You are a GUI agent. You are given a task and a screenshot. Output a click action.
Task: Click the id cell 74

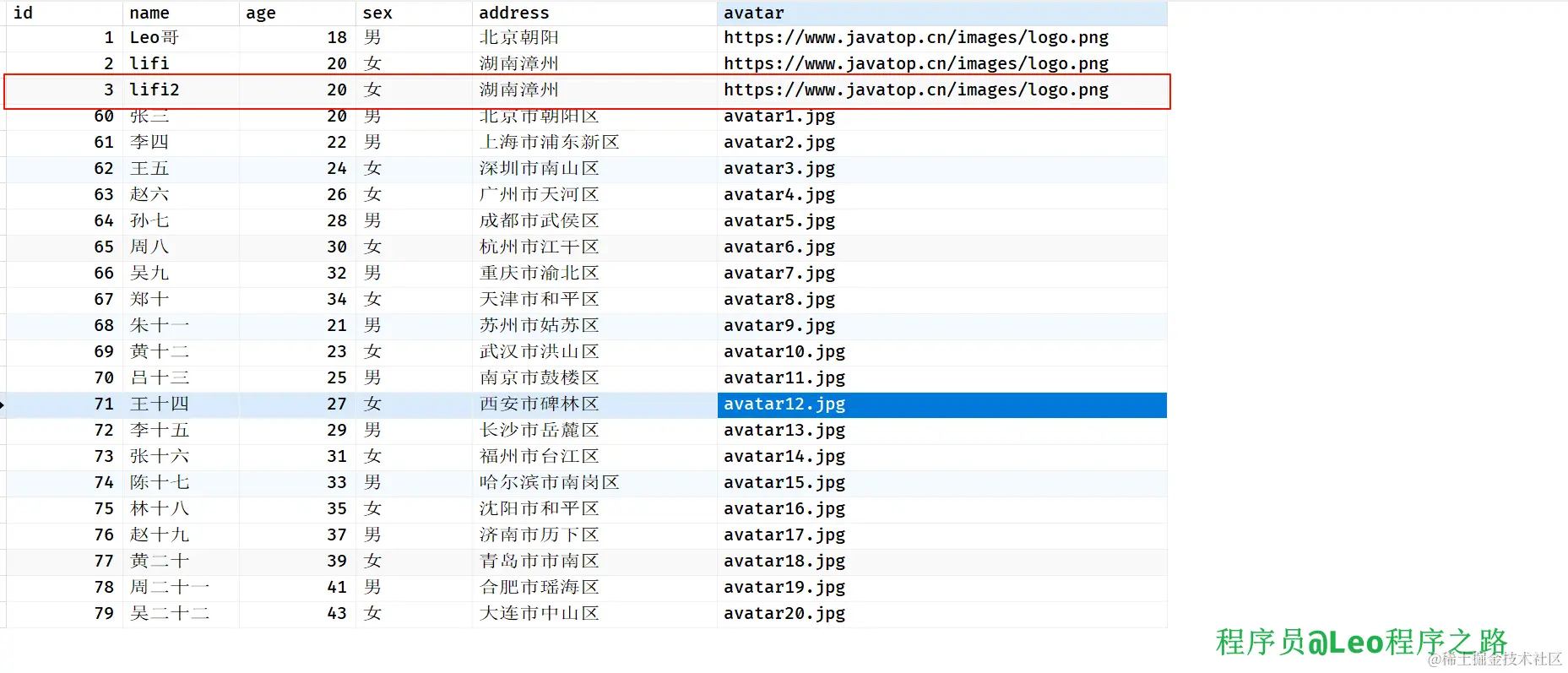pyautogui.click(x=64, y=483)
